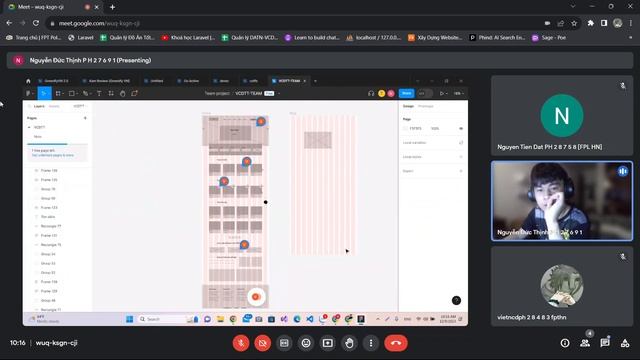The width and height of the screenshot is (640, 360).
Task: Open Chrome three-dot menu
Action: (631, 23)
